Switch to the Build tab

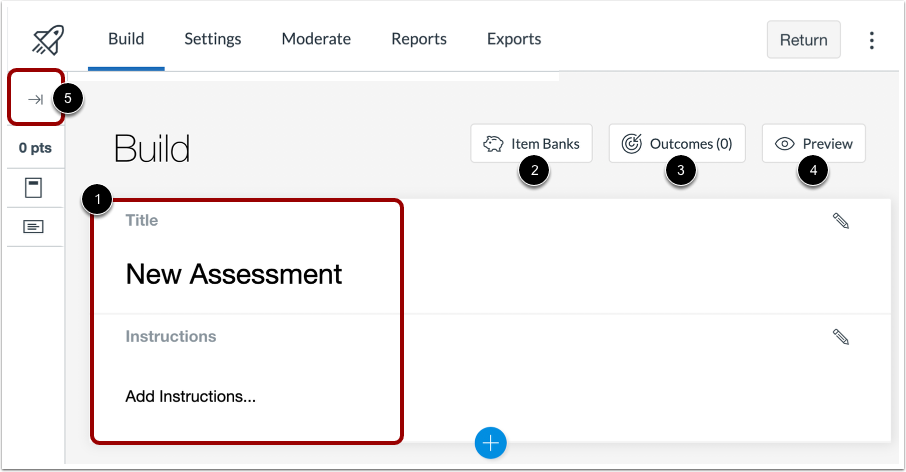[x=126, y=39]
